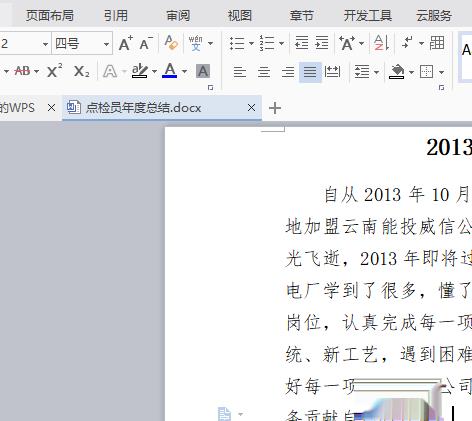Image resolution: width=472 pixels, height=421 pixels.
Task: Switch to the 我的WPS tab
Action: [17, 108]
